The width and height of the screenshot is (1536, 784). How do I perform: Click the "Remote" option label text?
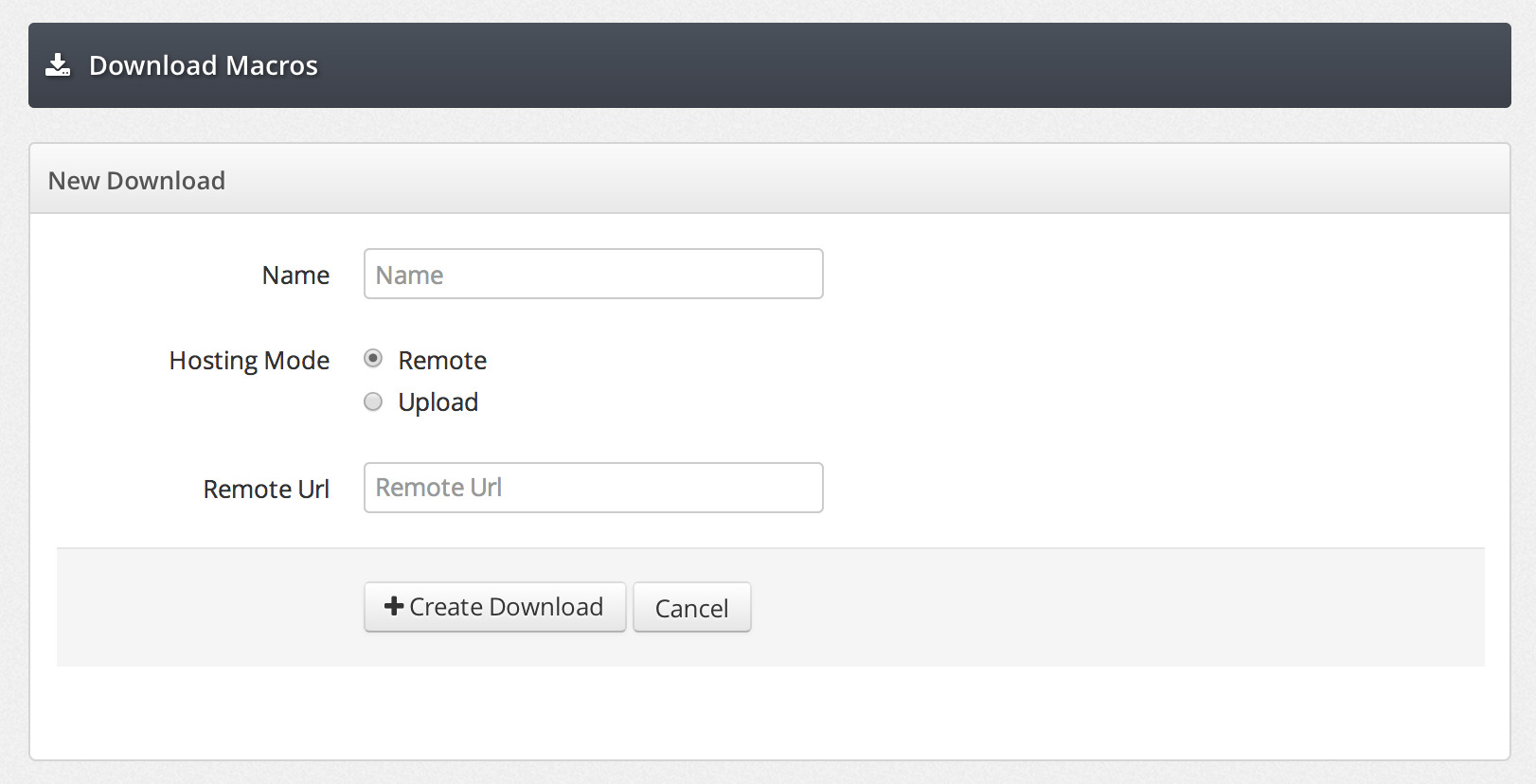click(x=442, y=361)
